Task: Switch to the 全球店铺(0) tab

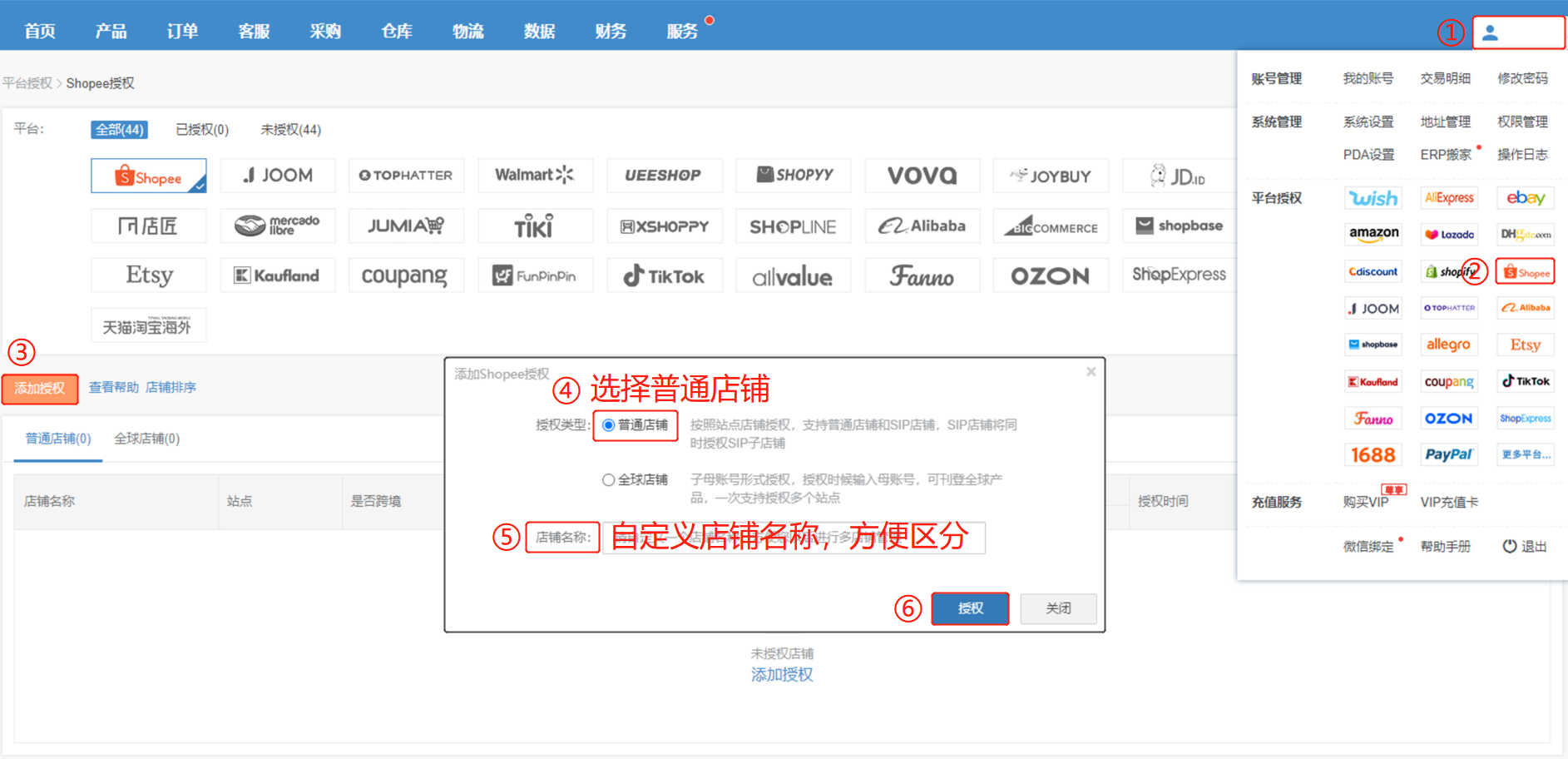Action: pos(146,439)
